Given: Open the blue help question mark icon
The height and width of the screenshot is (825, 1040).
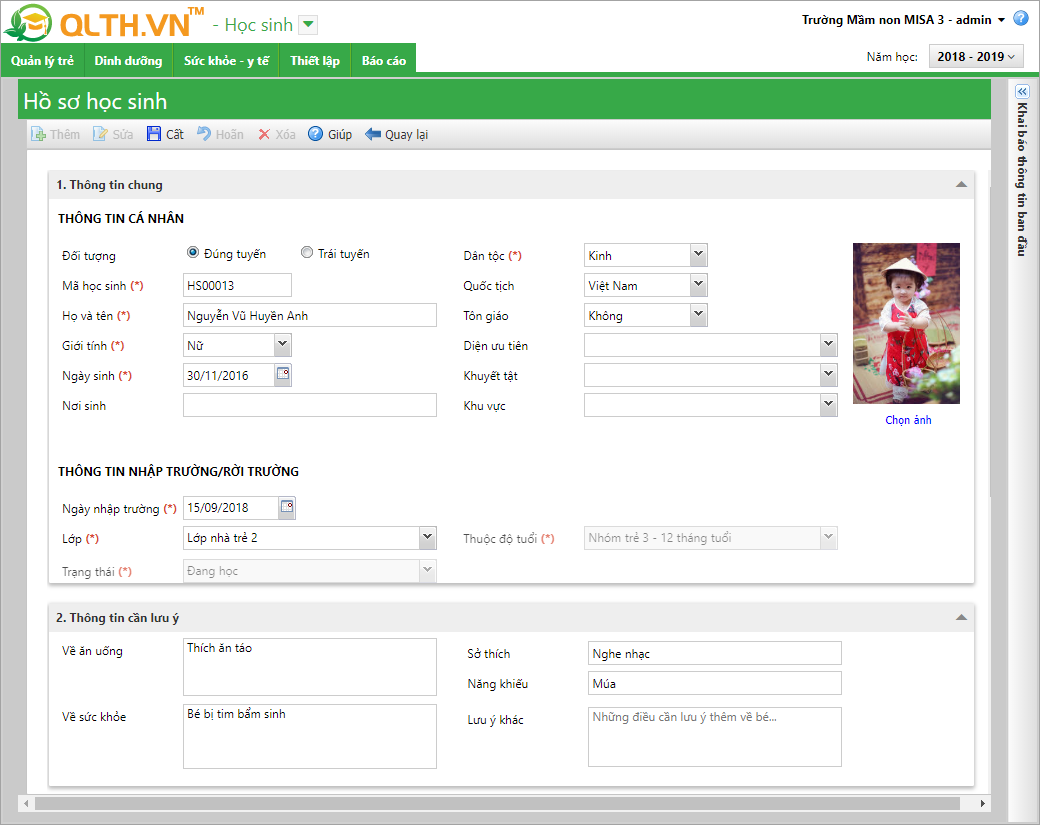Looking at the screenshot, I should click(x=1021, y=19).
